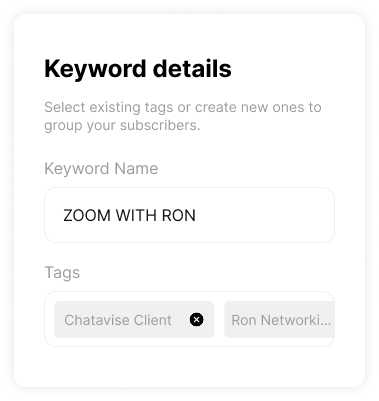Click the gap between the two tag chips
This screenshot has height=401, width=379.
click(219, 320)
